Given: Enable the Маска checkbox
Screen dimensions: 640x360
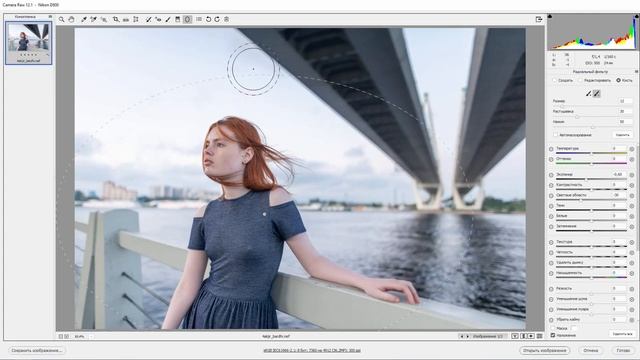Looking at the screenshot, I should point(553,328).
